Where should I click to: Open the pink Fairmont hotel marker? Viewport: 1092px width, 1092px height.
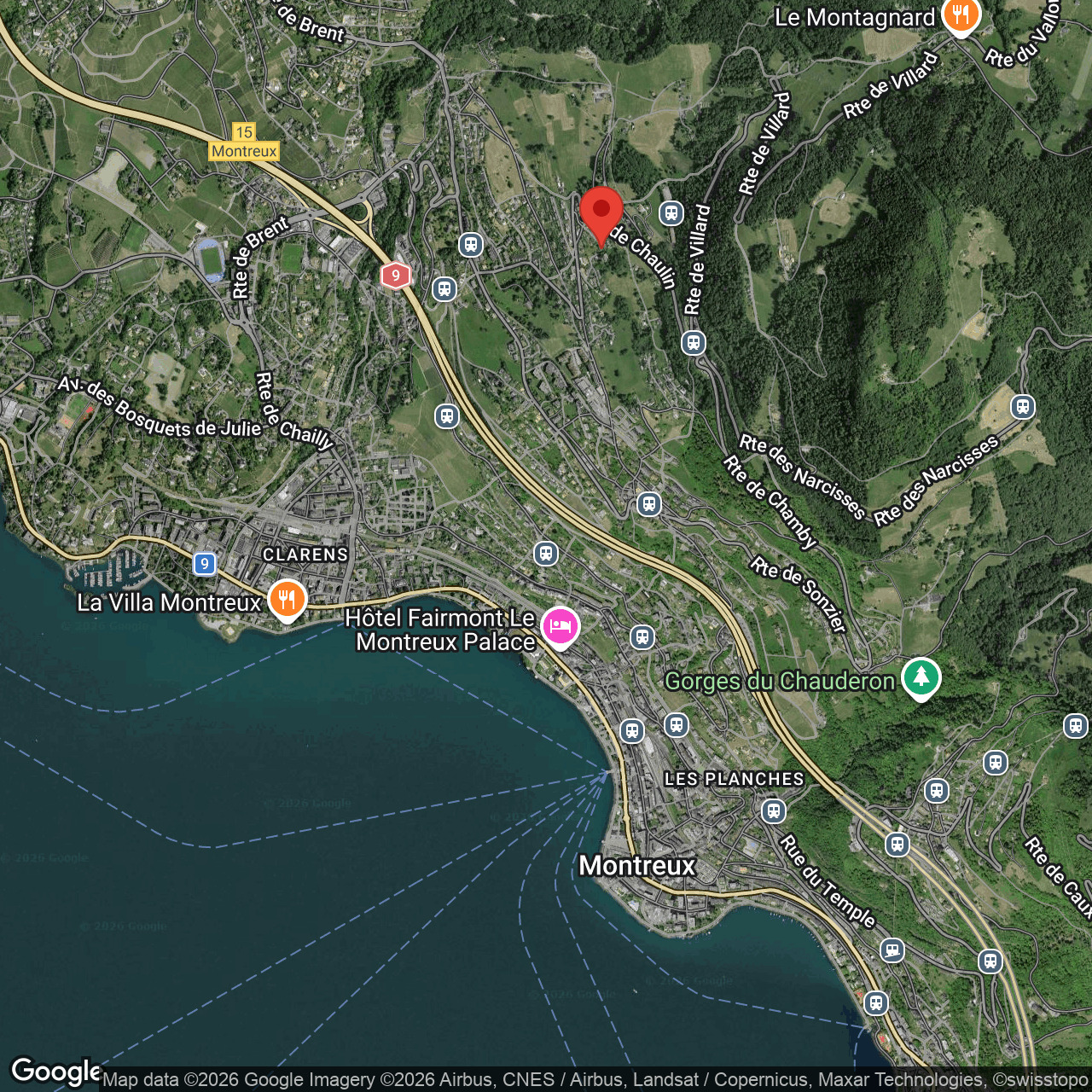click(x=561, y=629)
